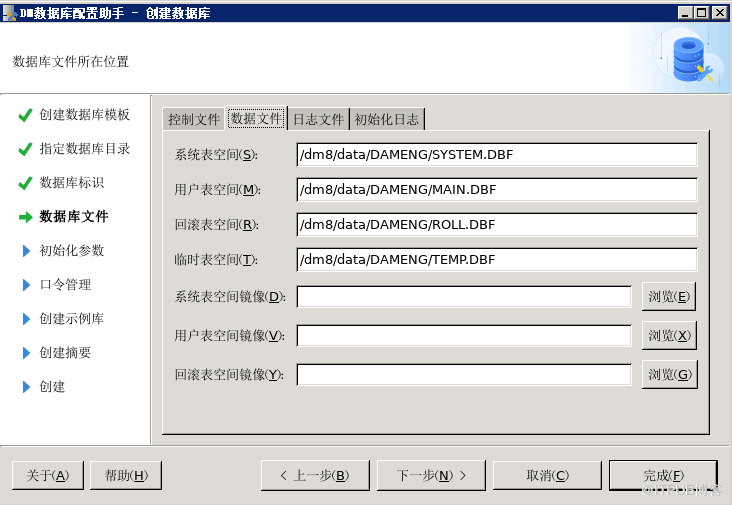Image resolution: width=732 pixels, height=505 pixels.
Task: Click the 数据库文件所在位置 heading
Action: (x=70, y=62)
